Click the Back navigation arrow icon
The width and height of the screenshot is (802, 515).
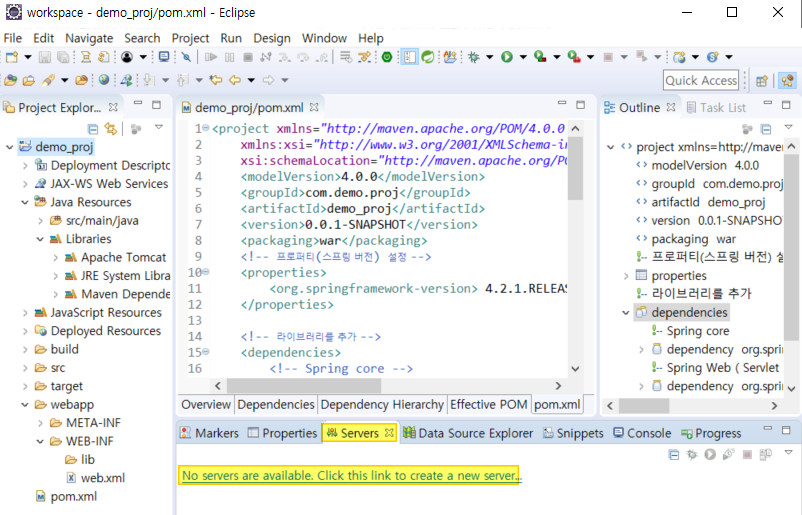[x=235, y=80]
